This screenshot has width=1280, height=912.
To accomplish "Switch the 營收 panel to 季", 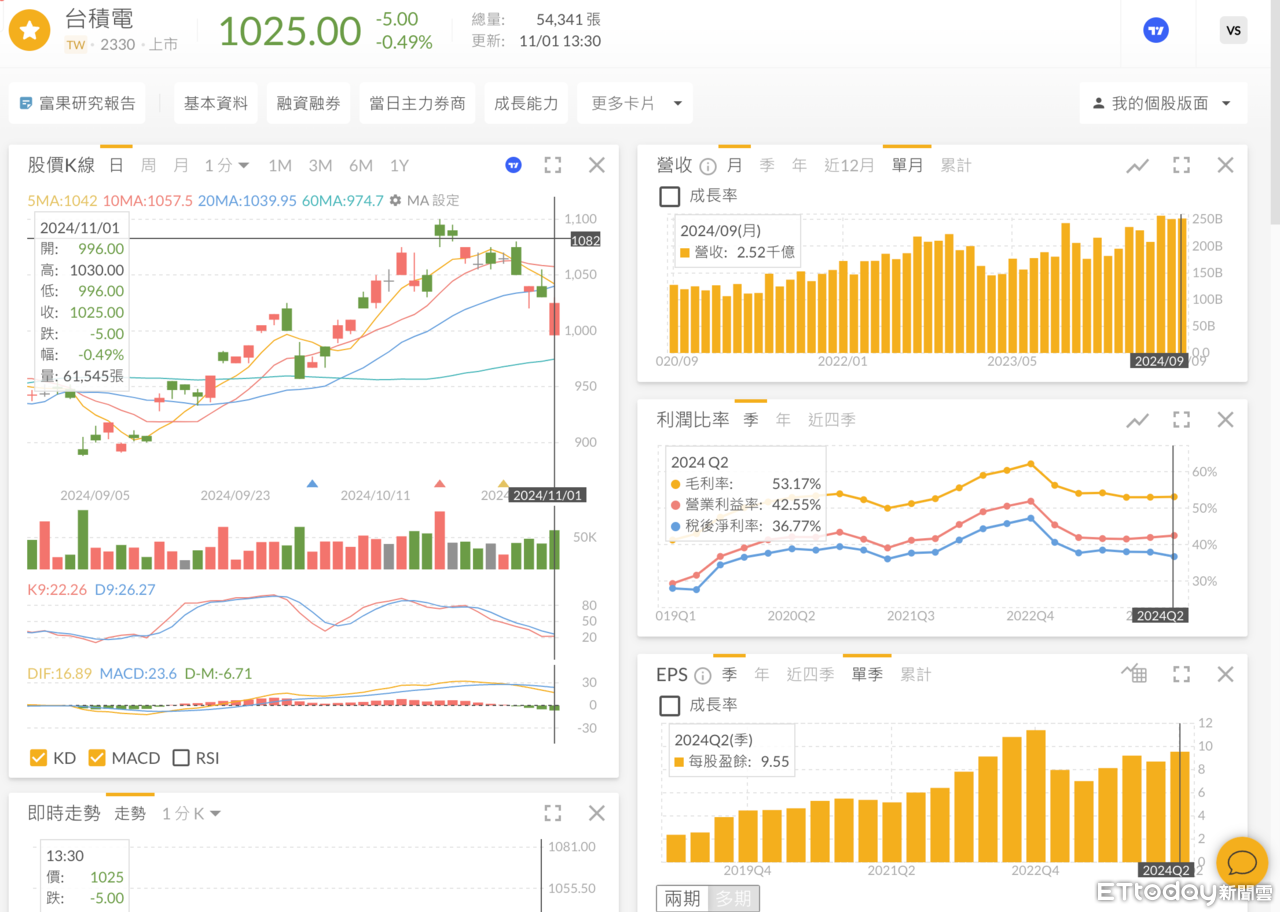I will pyautogui.click(x=767, y=166).
